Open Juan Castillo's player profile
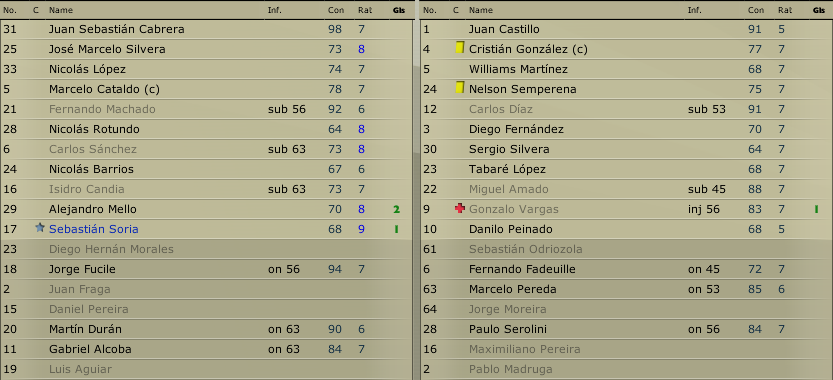The image size is (833, 380). tap(504, 29)
